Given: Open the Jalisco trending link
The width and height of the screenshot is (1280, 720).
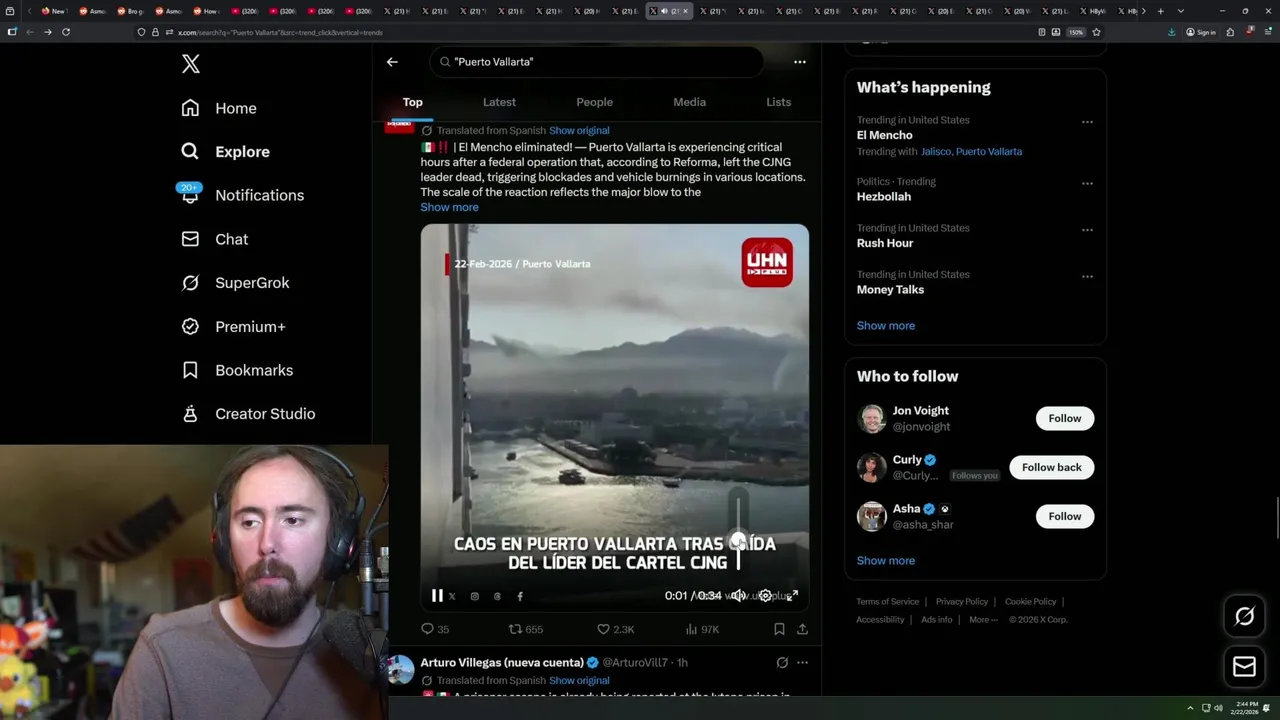Looking at the screenshot, I should [935, 152].
